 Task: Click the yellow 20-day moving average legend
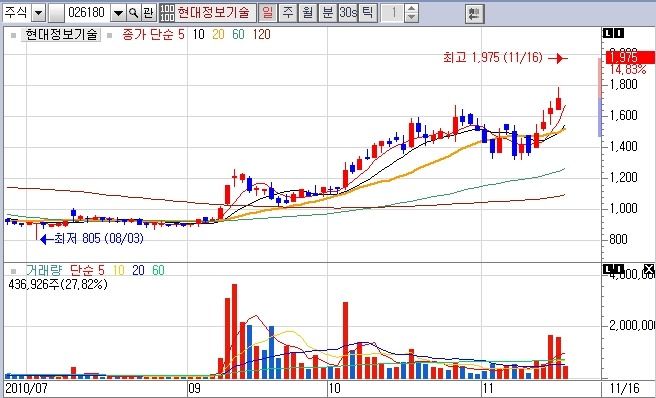(x=218, y=35)
